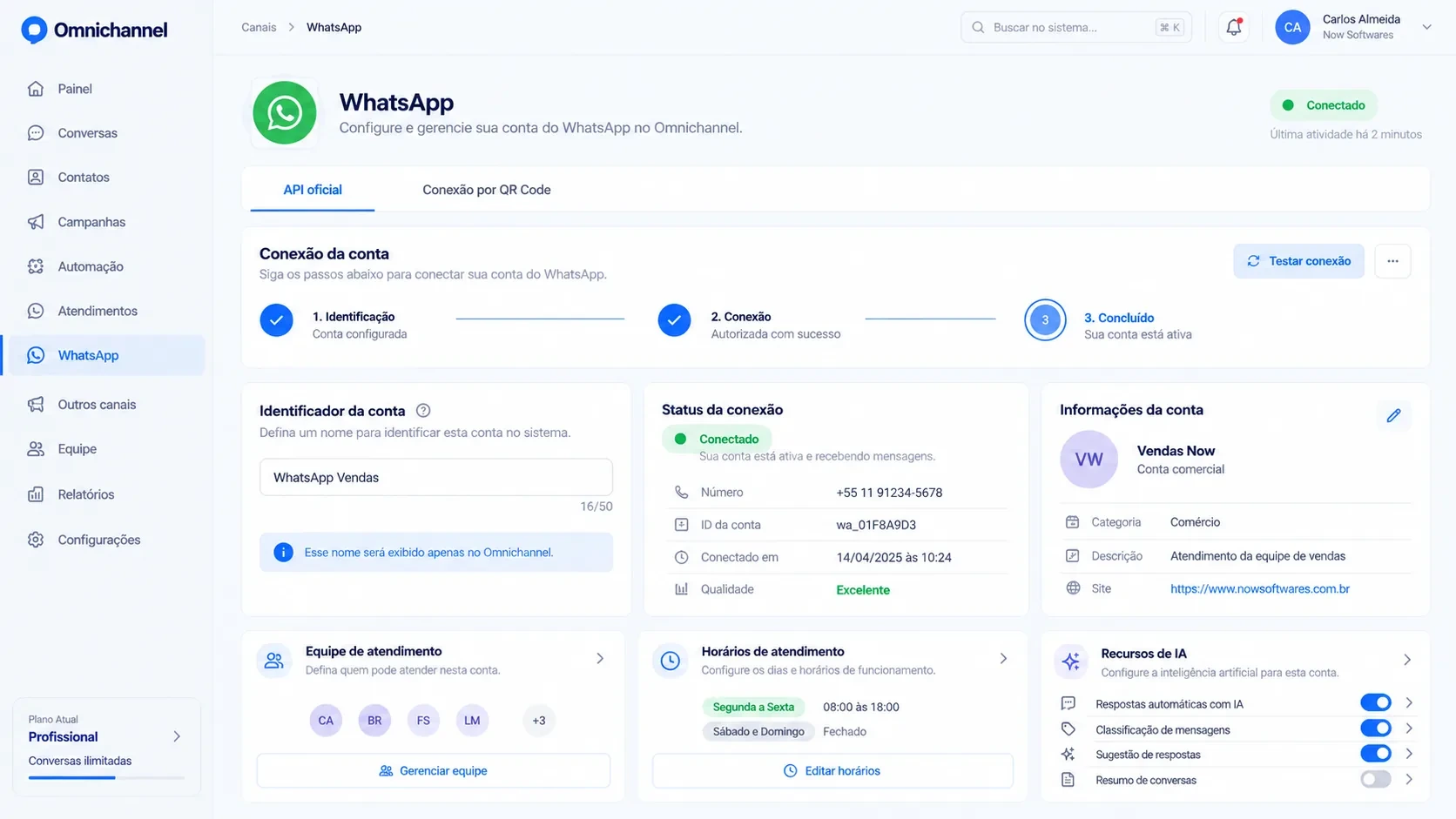Click the help icon beside Identificador da conta
1456x819 pixels.
click(x=423, y=411)
